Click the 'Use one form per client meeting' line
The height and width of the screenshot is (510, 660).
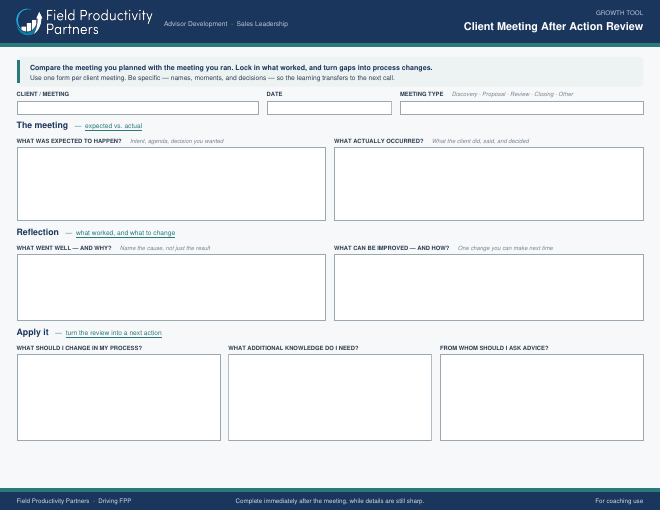point(212,78)
